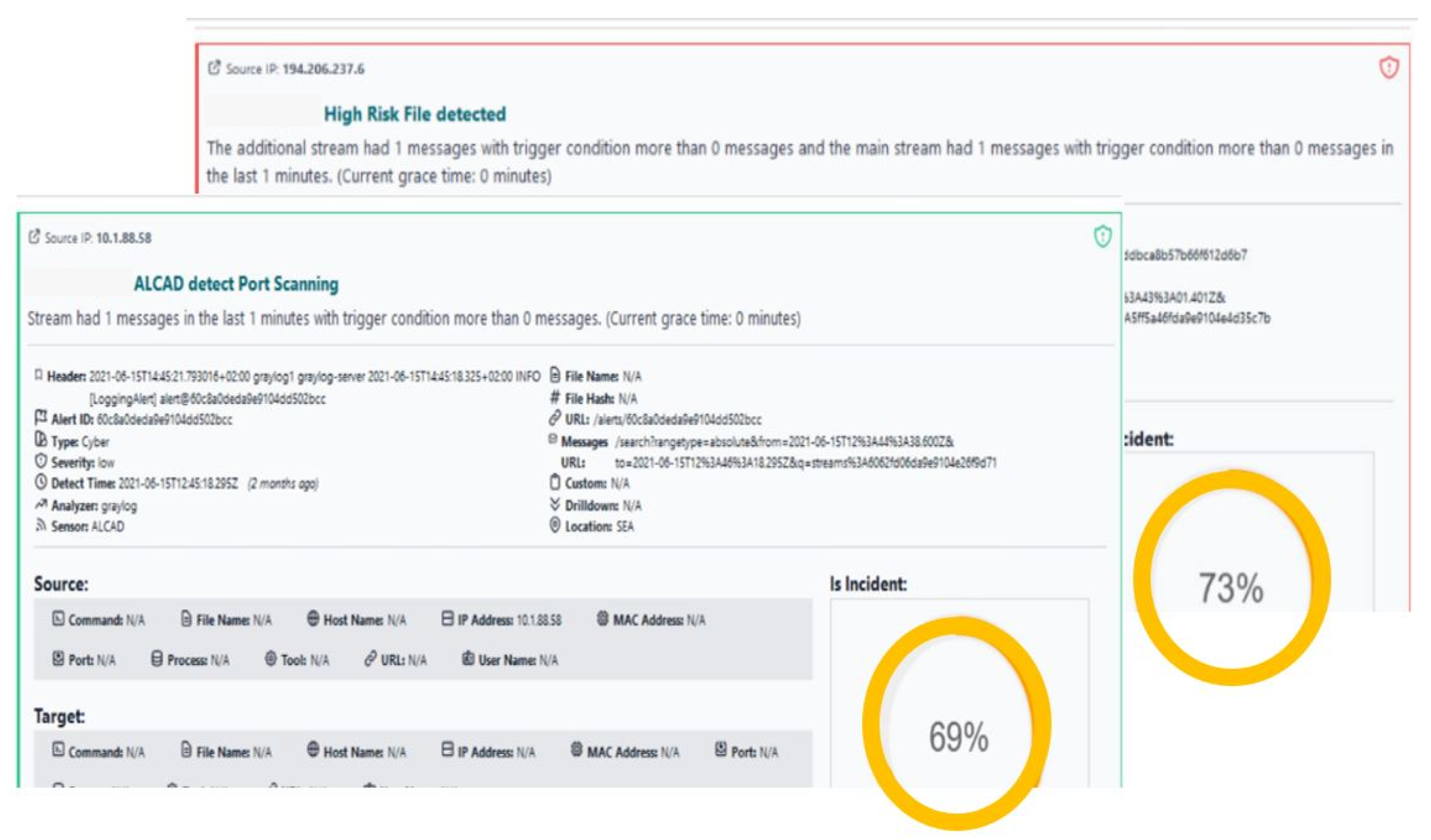The width and height of the screenshot is (1431, 840).
Task: Open external link icon beside 194.206.237.6
Action: click(214, 68)
